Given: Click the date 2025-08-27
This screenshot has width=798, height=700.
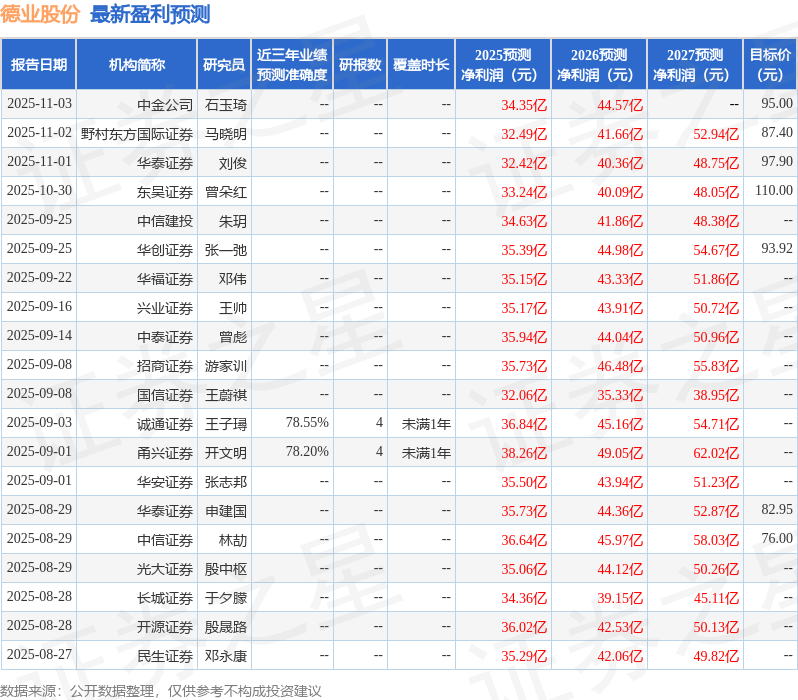Looking at the screenshot, I should tap(39, 655).
